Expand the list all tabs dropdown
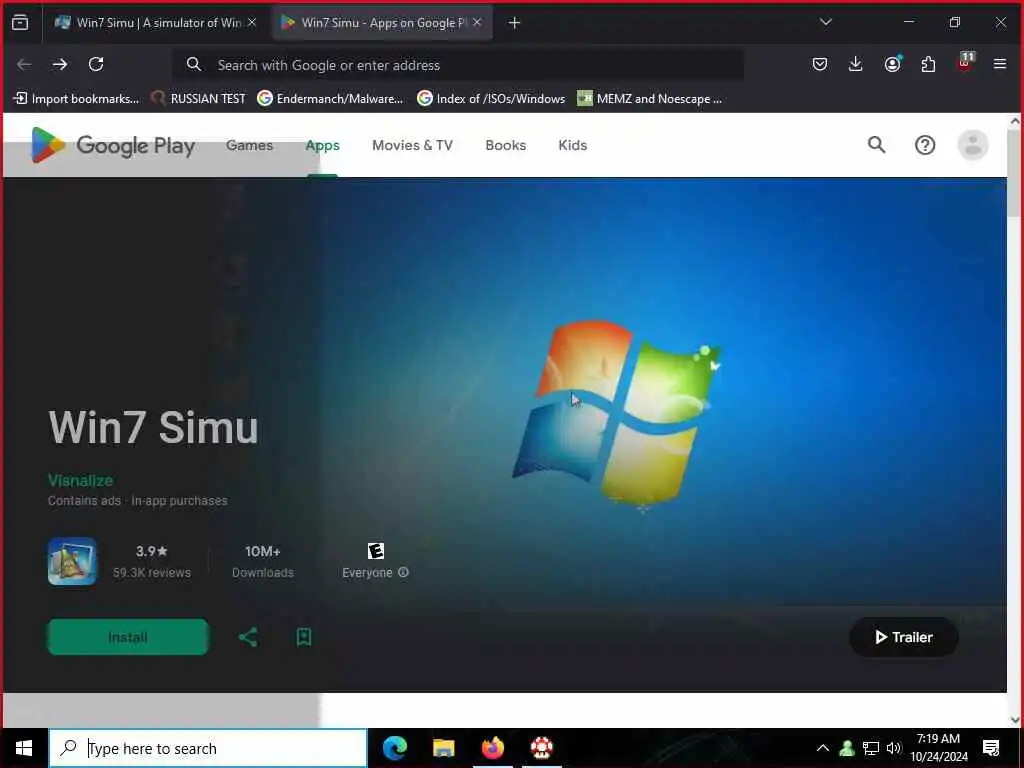The height and width of the screenshot is (768, 1024). click(825, 22)
